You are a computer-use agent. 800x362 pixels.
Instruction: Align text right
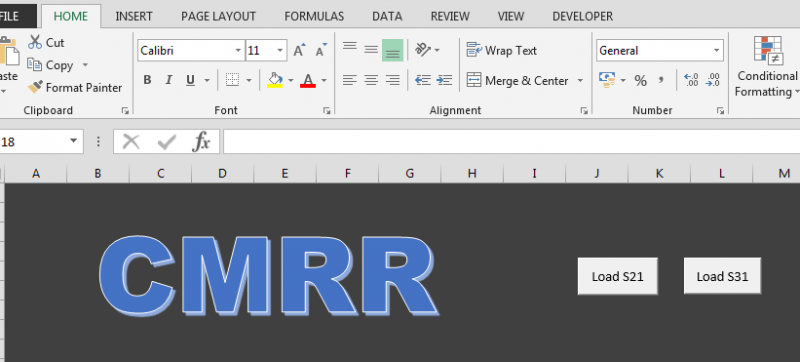[392, 80]
